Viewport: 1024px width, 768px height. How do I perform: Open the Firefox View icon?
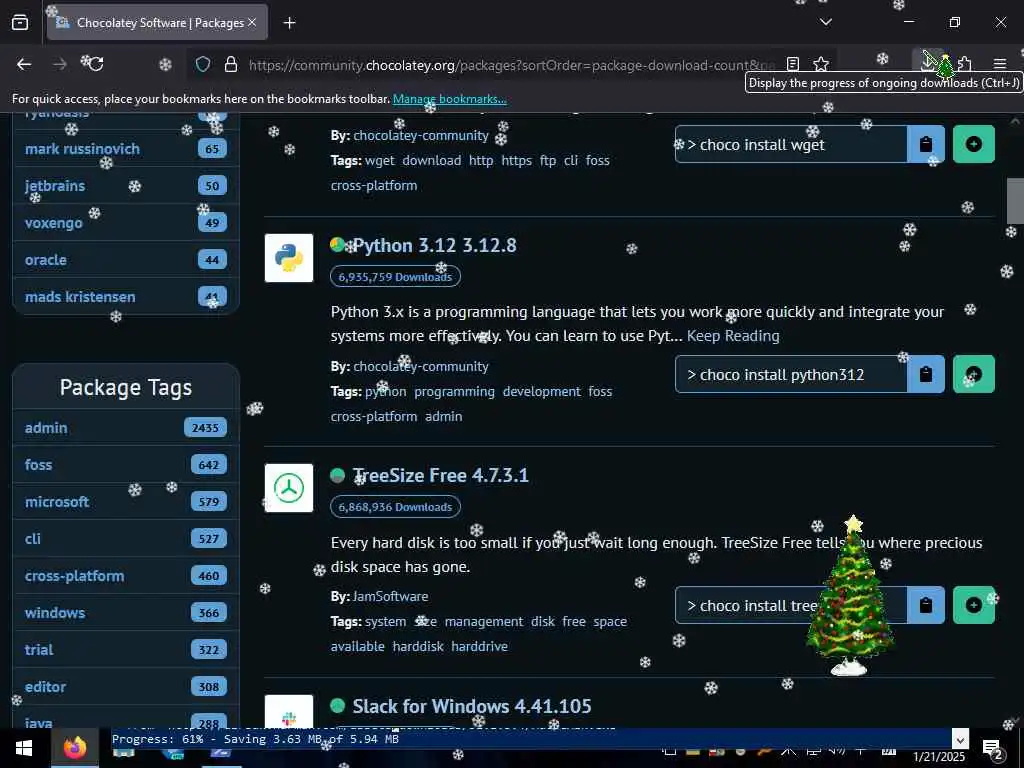point(20,23)
